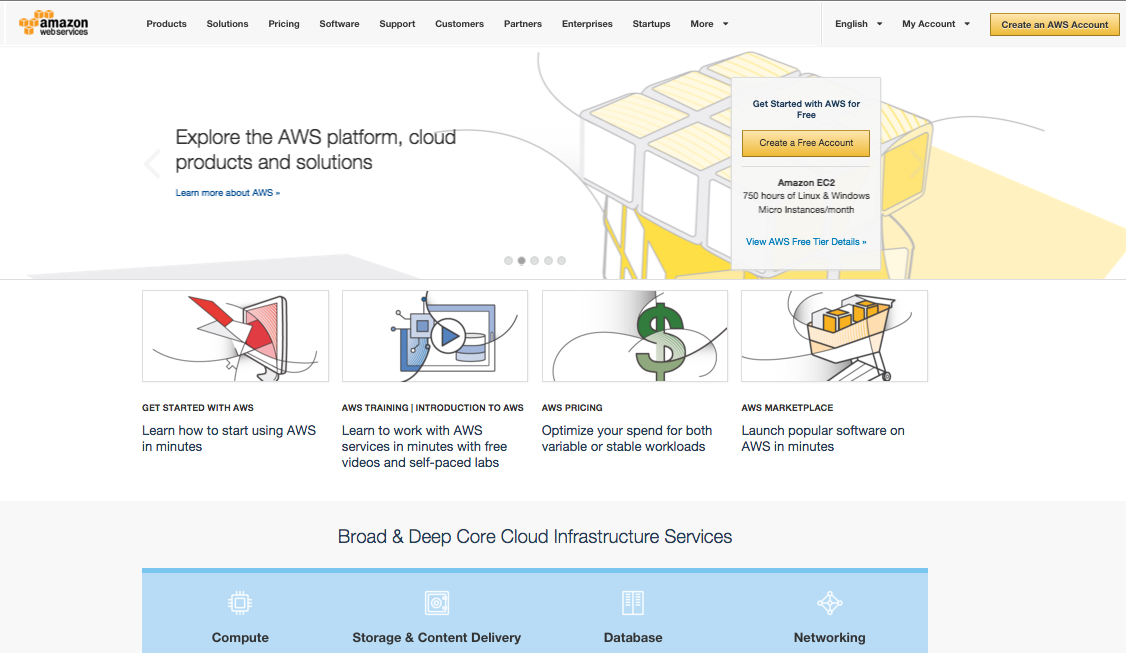This screenshot has height=653, width=1126.
Task: Click the Amazon EC2 free tier text
Action: pos(806,196)
